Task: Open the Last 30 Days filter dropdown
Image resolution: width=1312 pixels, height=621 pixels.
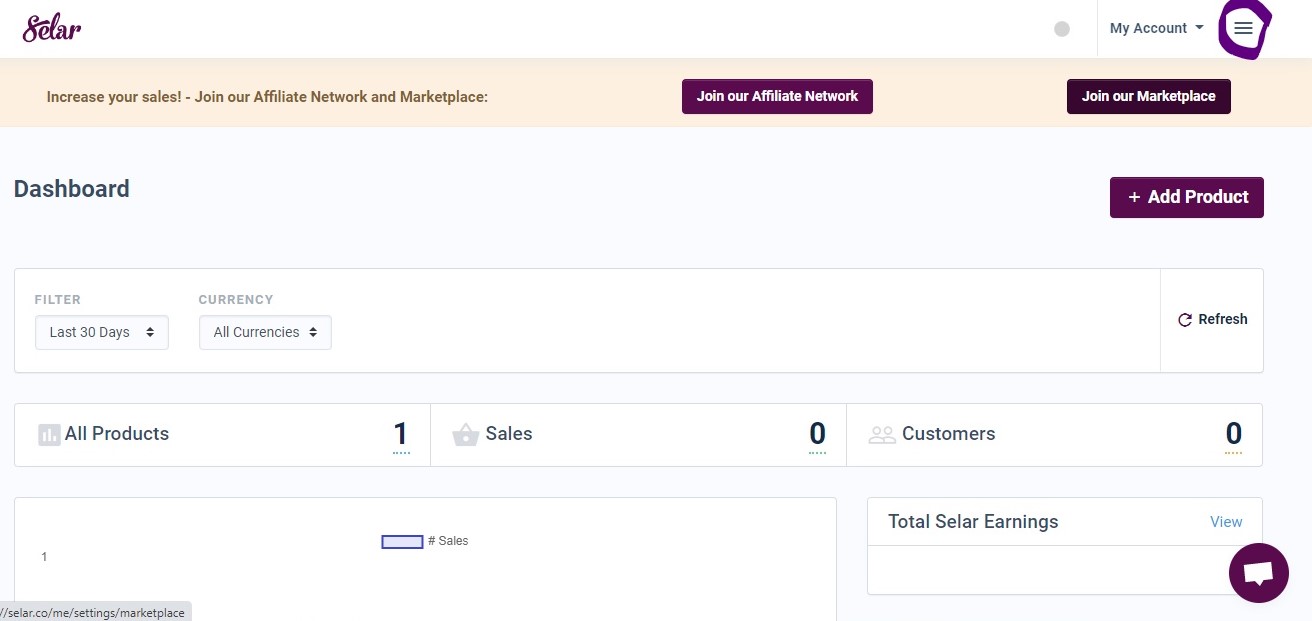Action: pos(101,332)
